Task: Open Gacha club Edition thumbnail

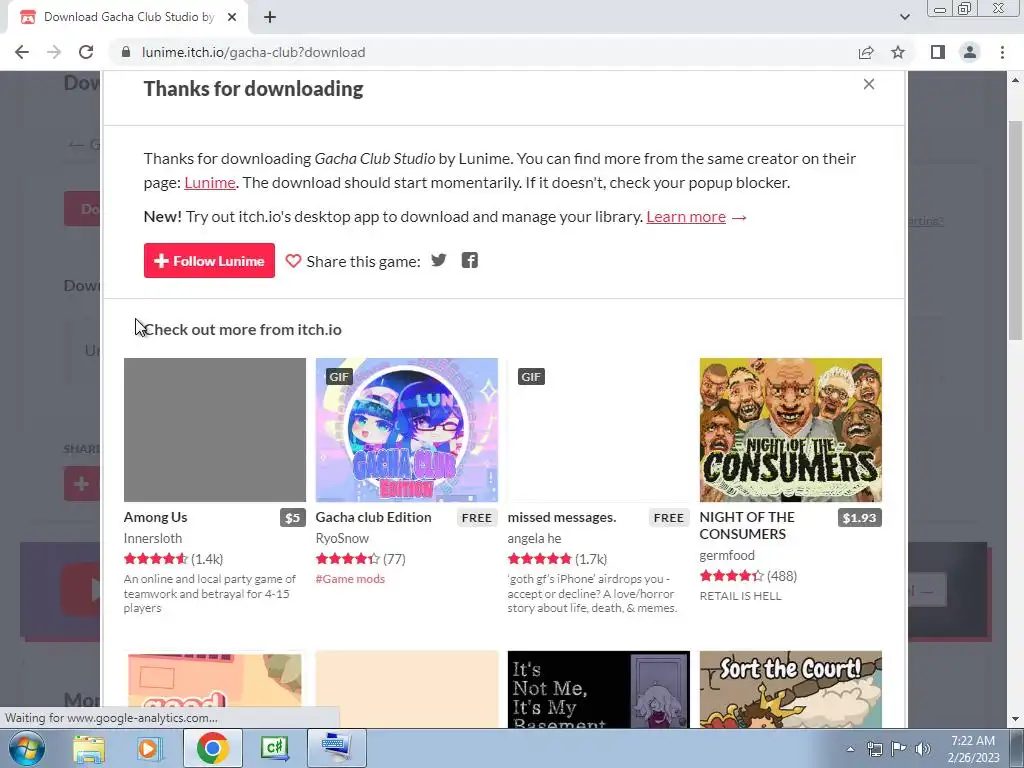Action: tap(406, 430)
